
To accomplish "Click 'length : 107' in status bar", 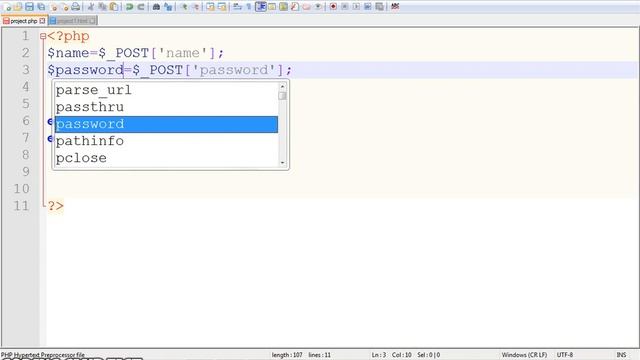I will pos(287,355).
